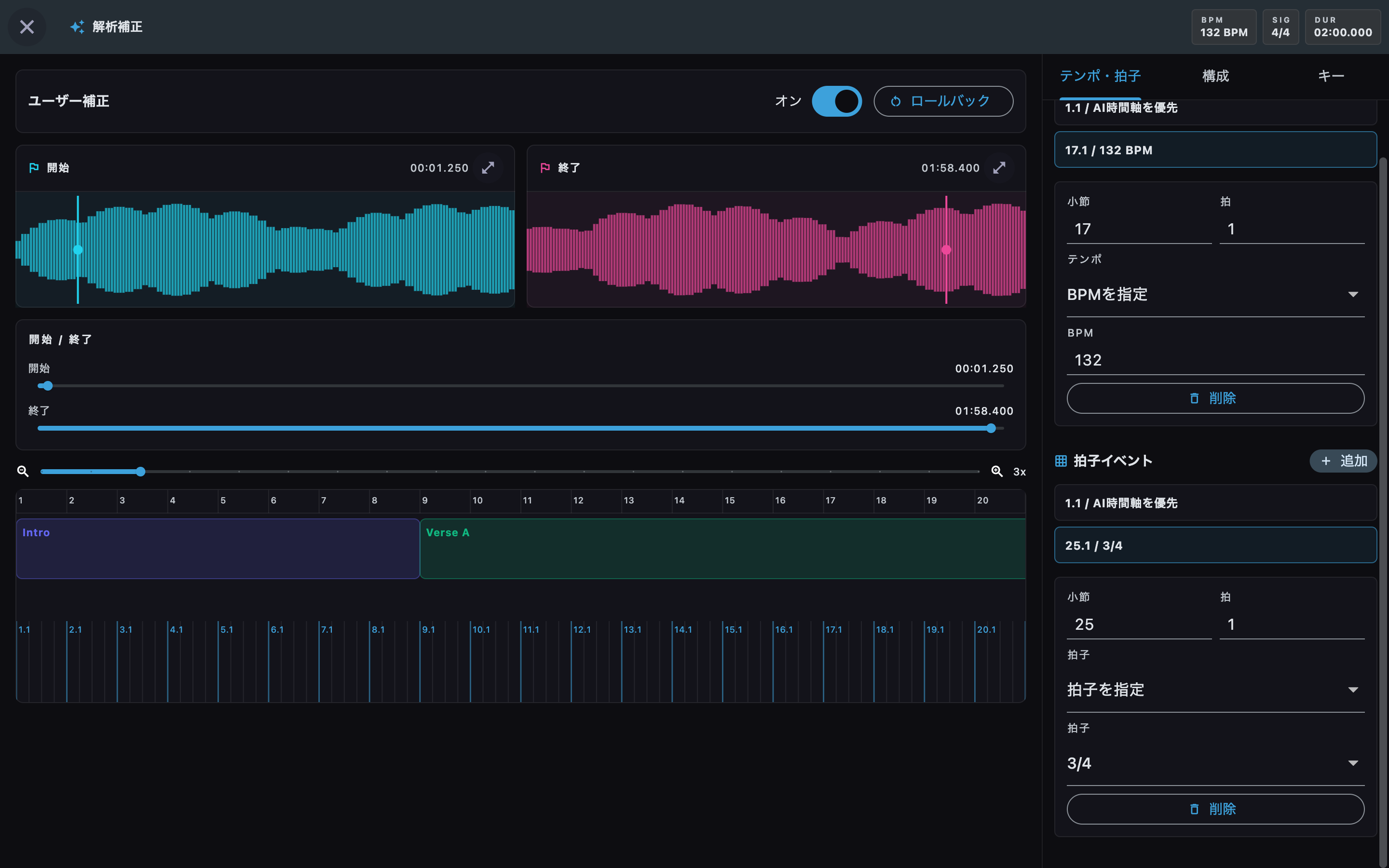Switch to the キー tab
The height and width of the screenshot is (868, 1389).
[1331, 76]
